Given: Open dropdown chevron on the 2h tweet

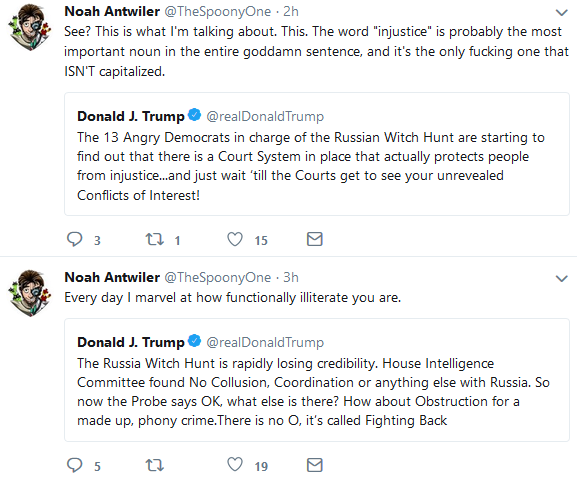Looking at the screenshot, I should pos(562,13).
